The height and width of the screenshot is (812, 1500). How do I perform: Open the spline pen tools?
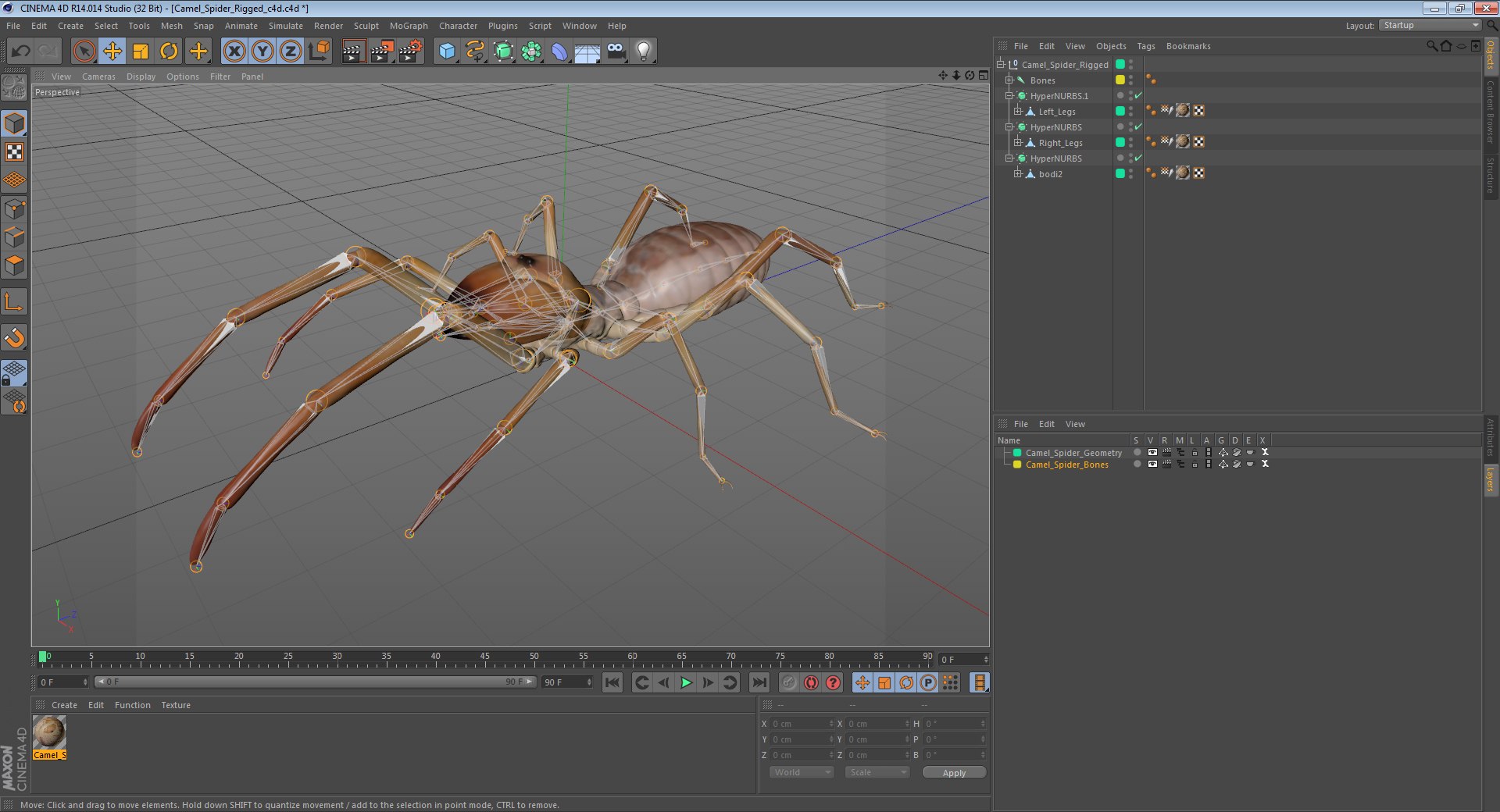click(x=475, y=52)
